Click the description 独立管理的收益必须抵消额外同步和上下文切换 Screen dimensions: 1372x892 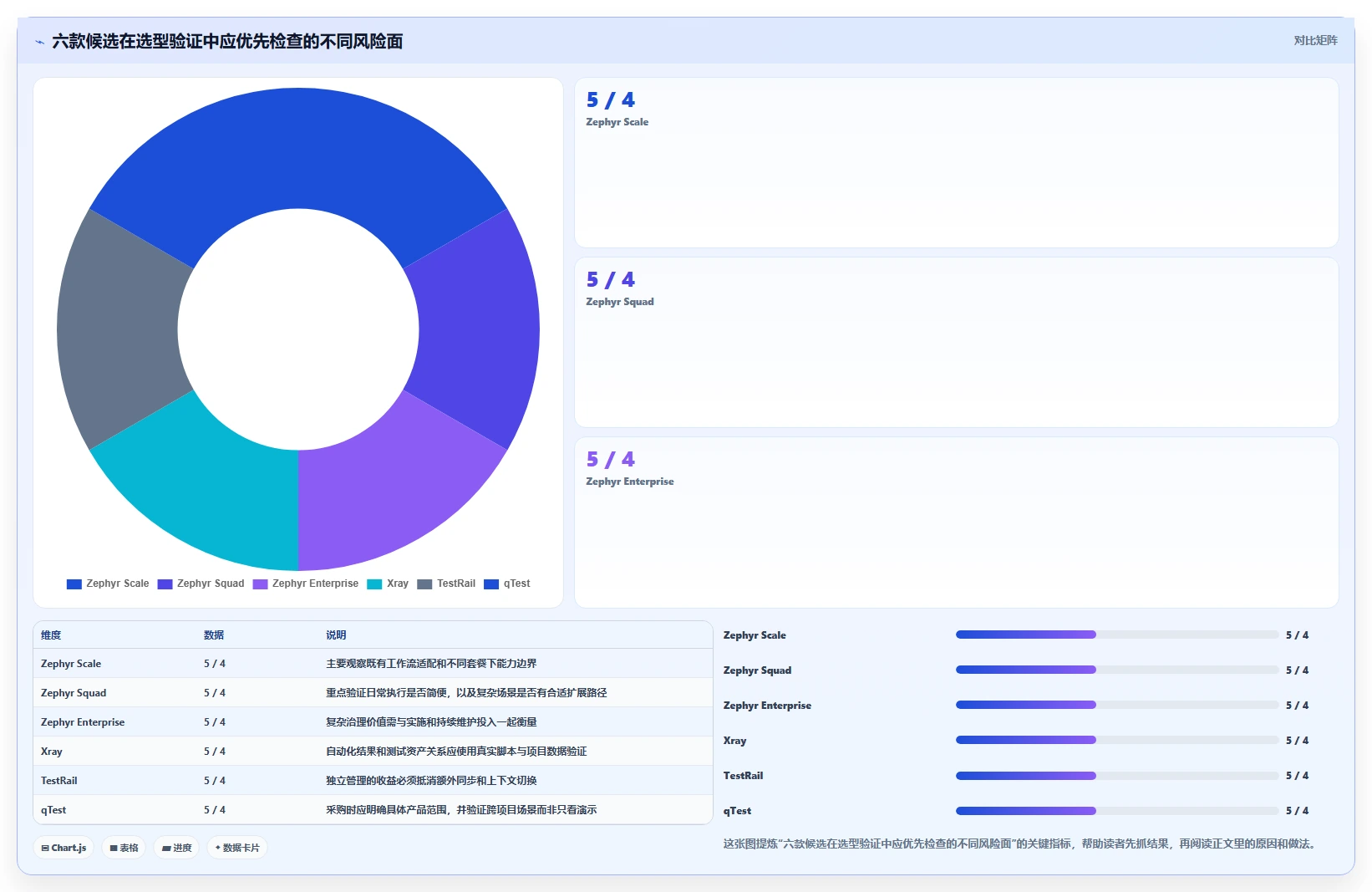[431, 781]
